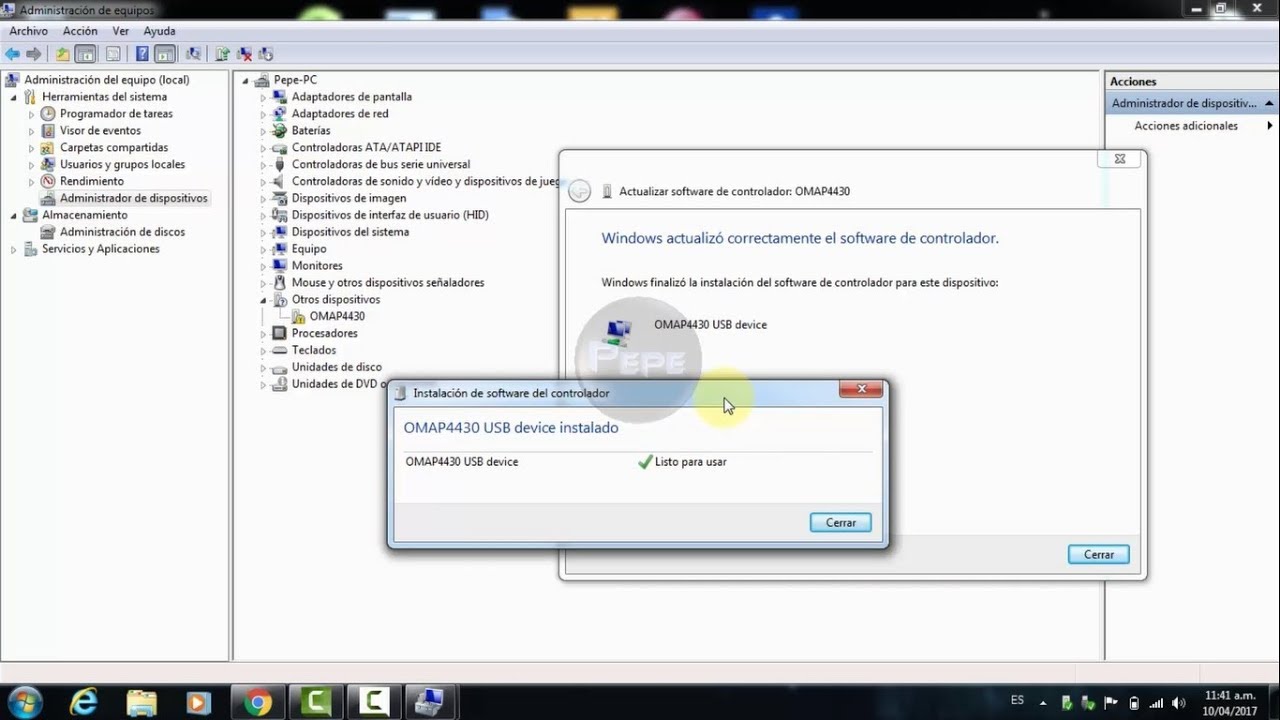Close the Instalación de software popup
1280x720 pixels.
pyautogui.click(x=860, y=389)
